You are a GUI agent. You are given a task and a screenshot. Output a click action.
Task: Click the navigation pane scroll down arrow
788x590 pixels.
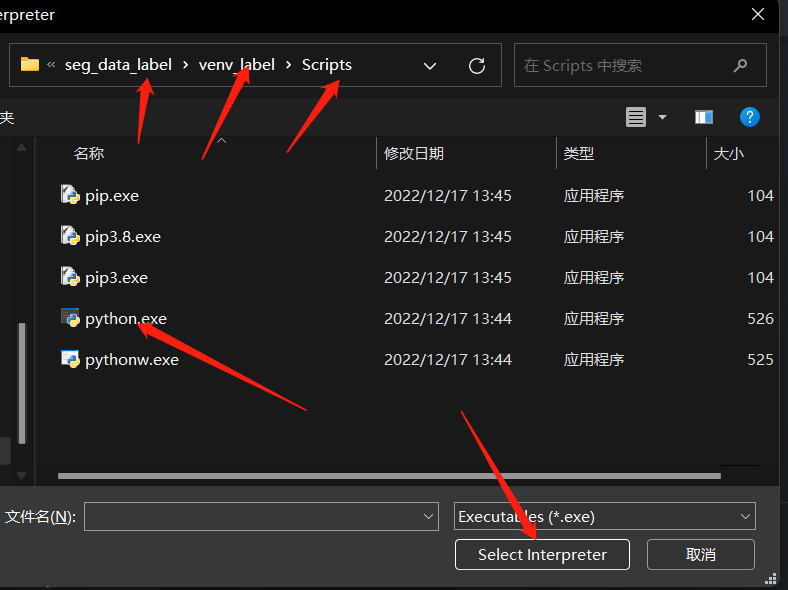(x=21, y=475)
